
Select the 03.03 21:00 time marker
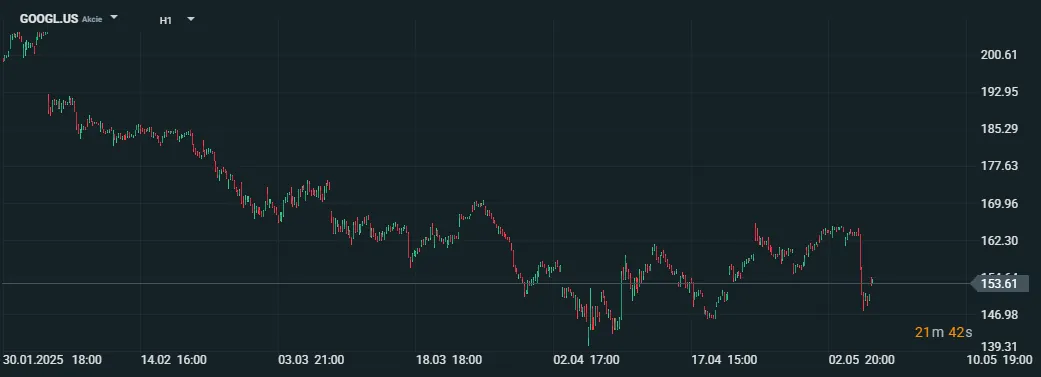[311, 360]
